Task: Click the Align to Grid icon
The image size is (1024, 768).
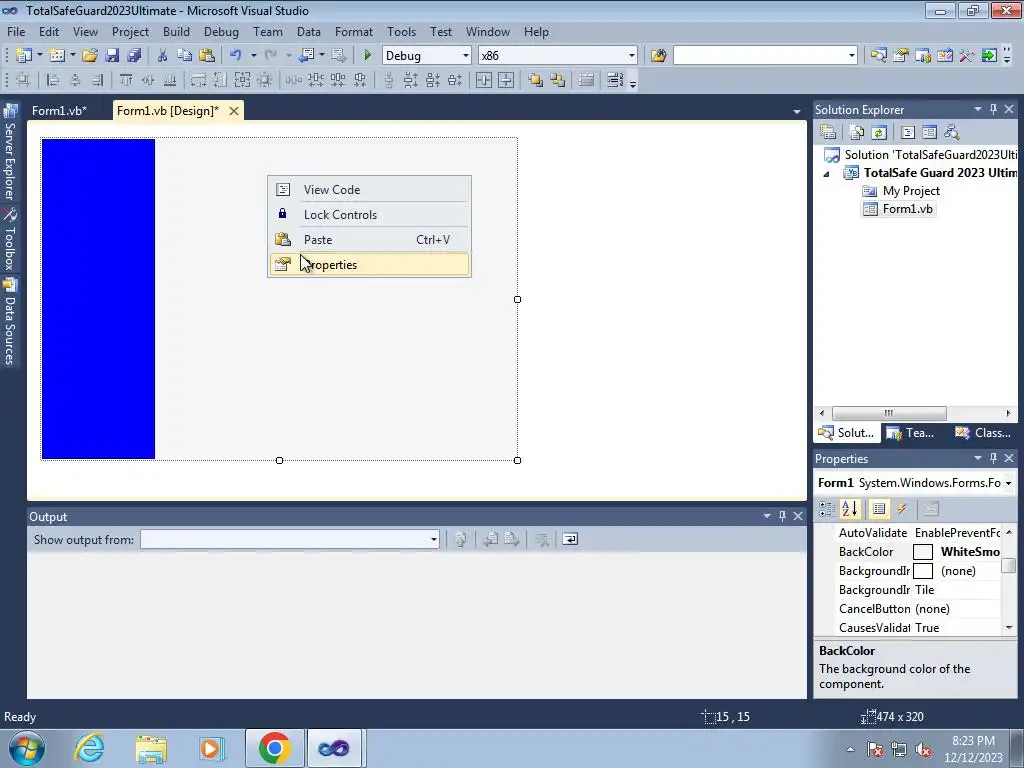Action: [23, 80]
